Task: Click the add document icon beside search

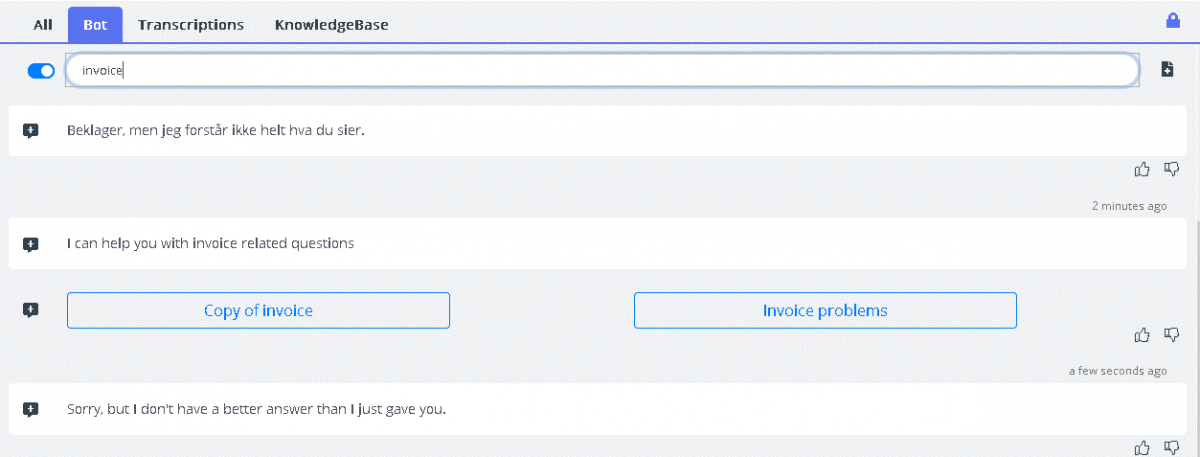Action: tap(1167, 70)
